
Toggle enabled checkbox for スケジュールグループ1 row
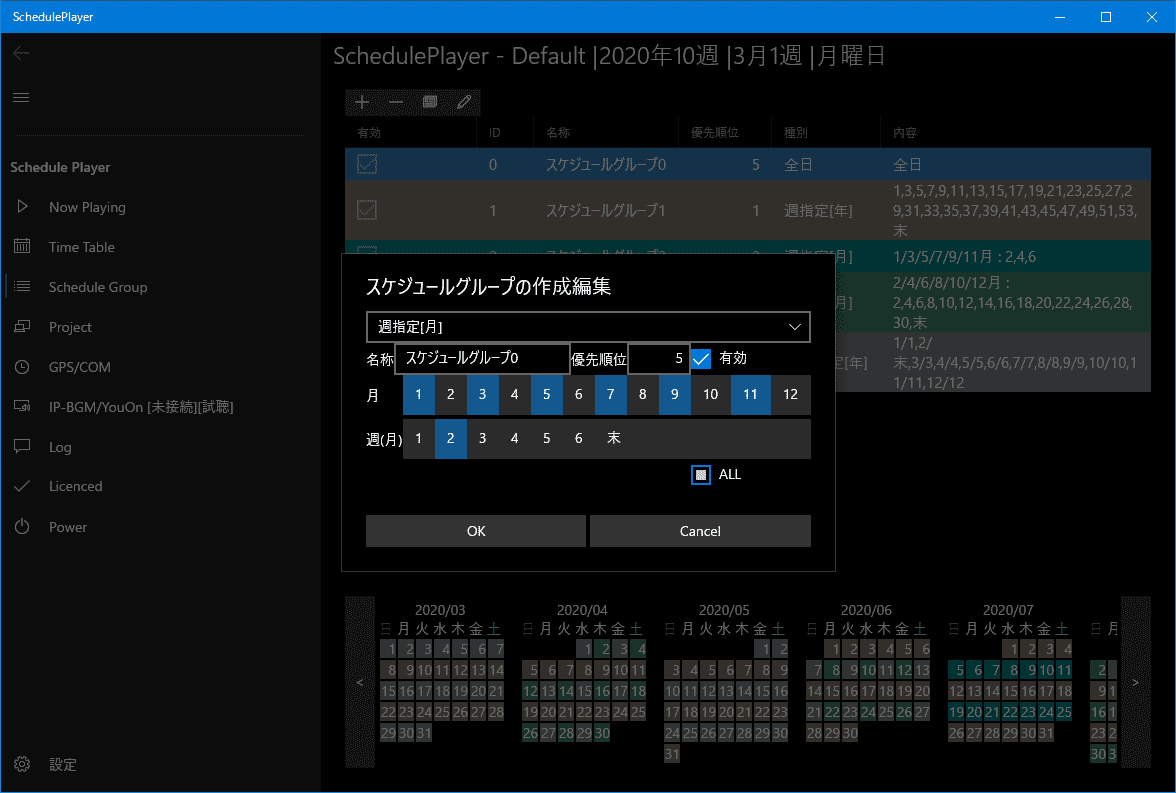(367, 210)
